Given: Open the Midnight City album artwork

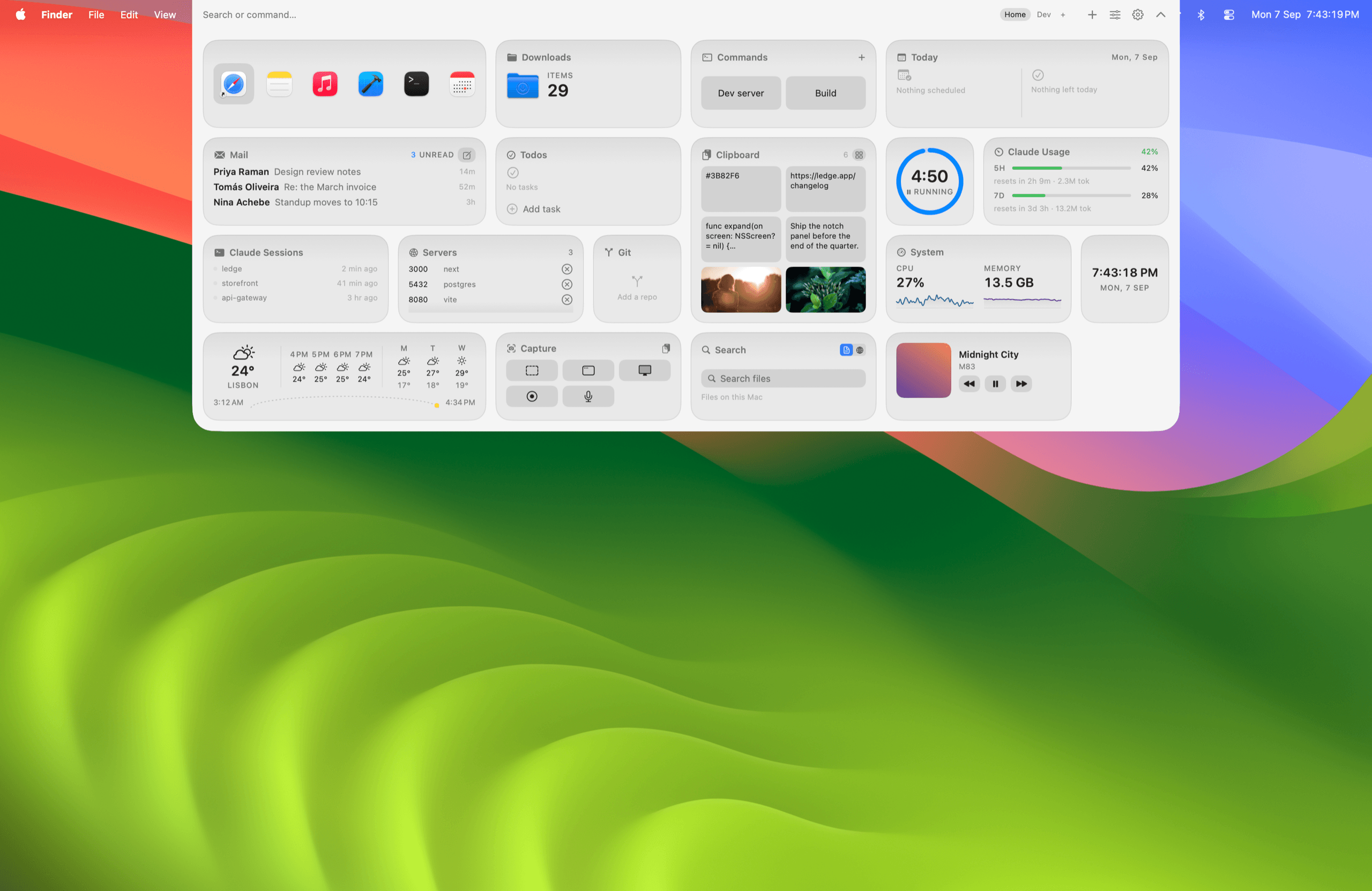Looking at the screenshot, I should pos(923,370).
